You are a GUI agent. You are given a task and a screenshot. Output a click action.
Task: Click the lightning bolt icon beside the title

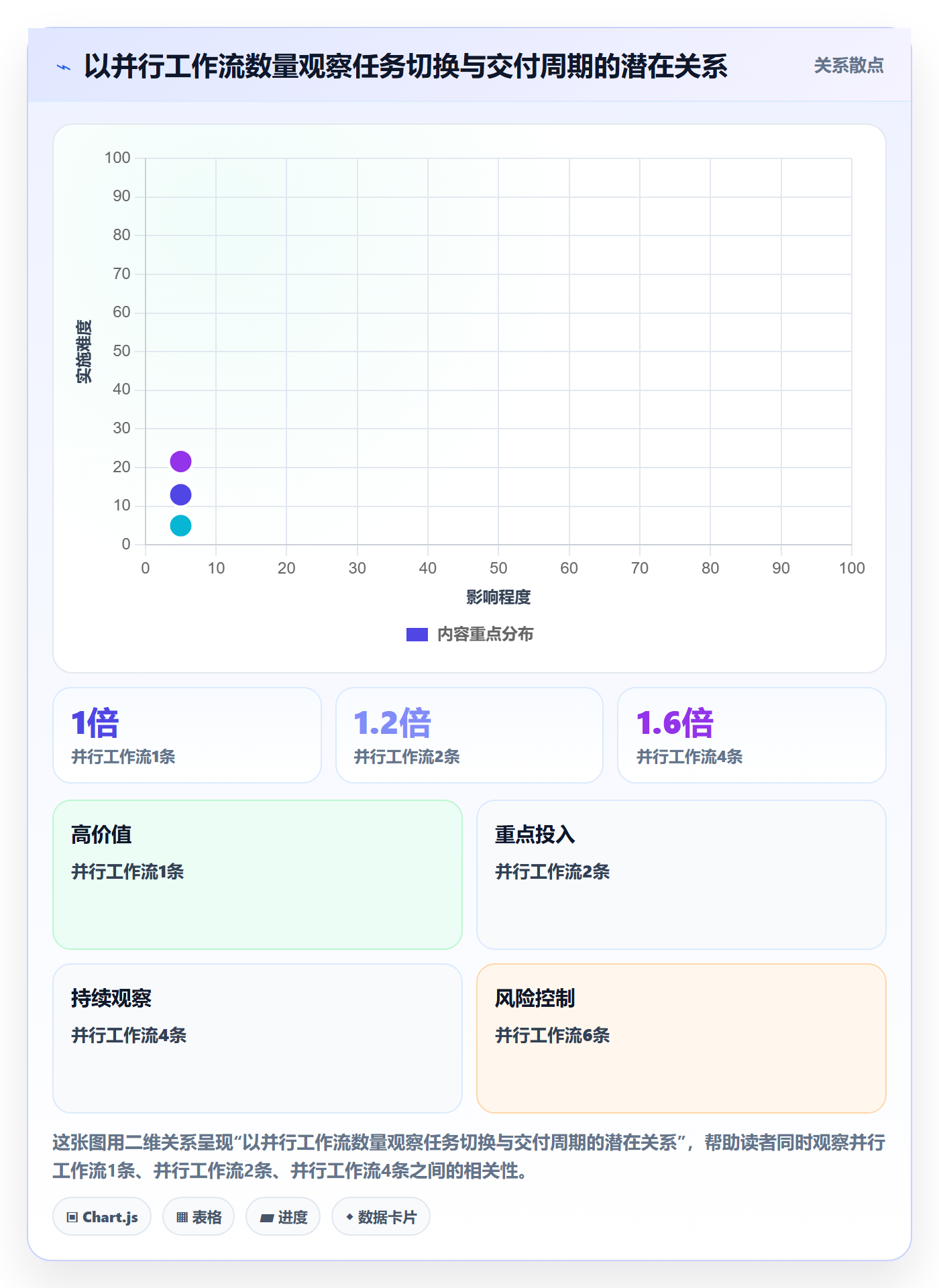tap(64, 67)
